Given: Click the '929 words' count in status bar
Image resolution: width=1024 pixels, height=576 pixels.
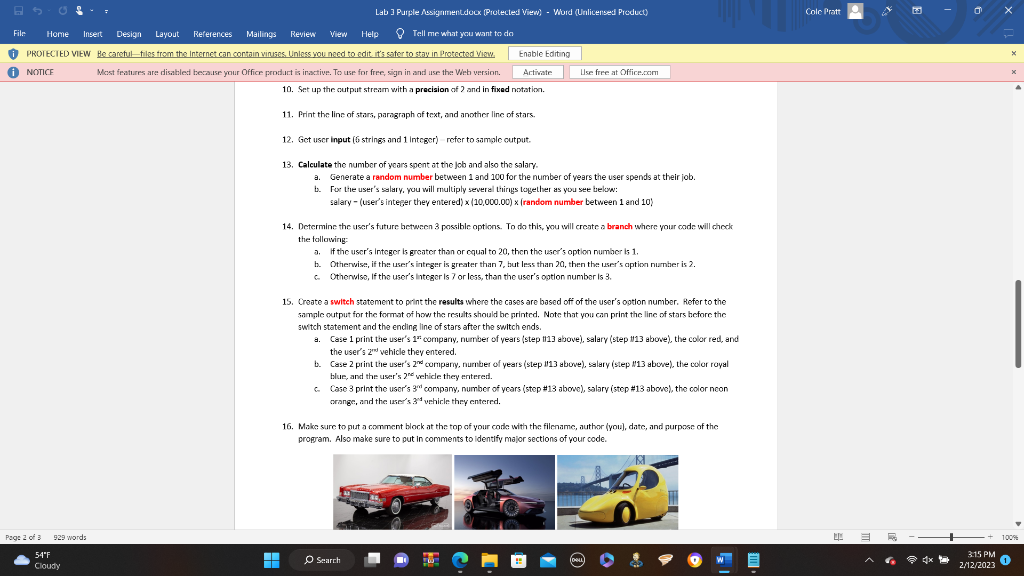Looking at the screenshot, I should 70,537.
